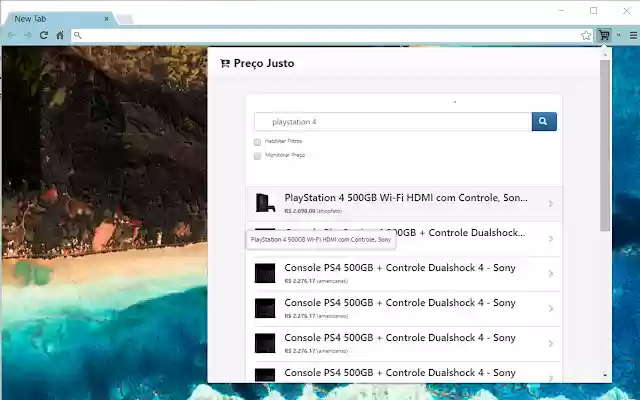The image size is (640, 400).
Task: Expand chevron on the Controle Dualshock... row
Action: click(551, 238)
